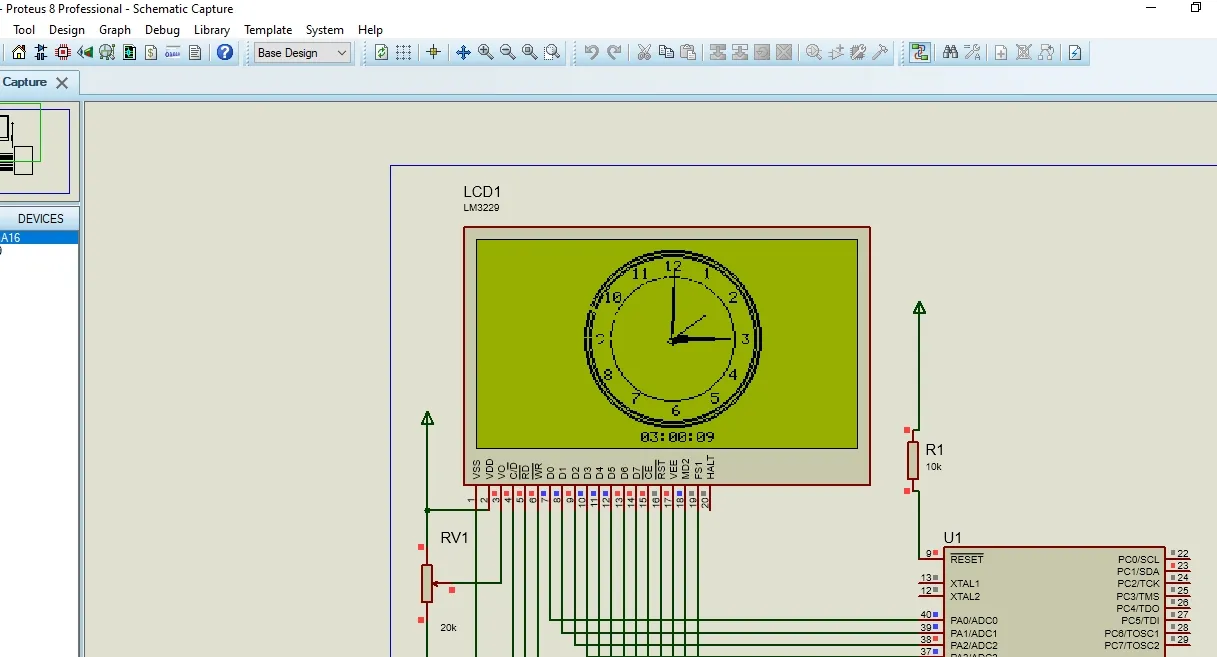
Task: Click the Zoom In magnifier icon
Action: pos(486,53)
